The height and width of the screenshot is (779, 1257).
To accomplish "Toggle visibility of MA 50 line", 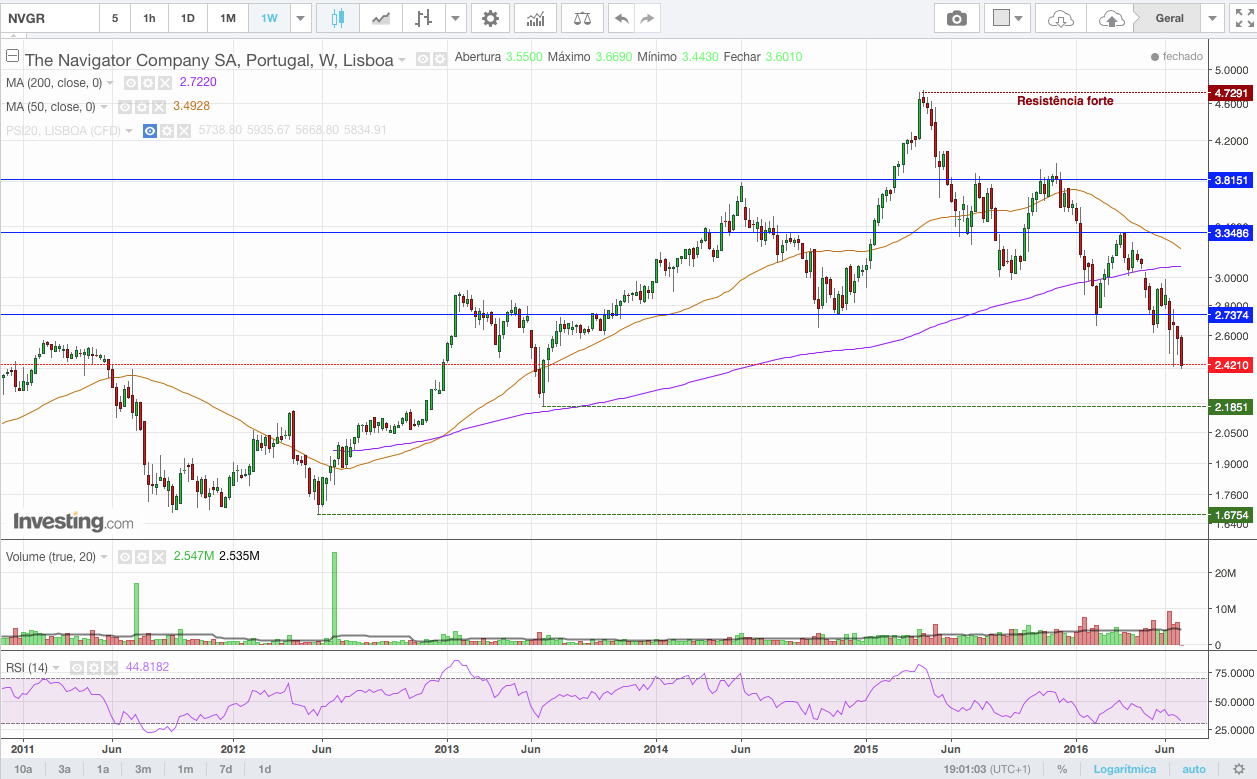I will tap(125, 107).
